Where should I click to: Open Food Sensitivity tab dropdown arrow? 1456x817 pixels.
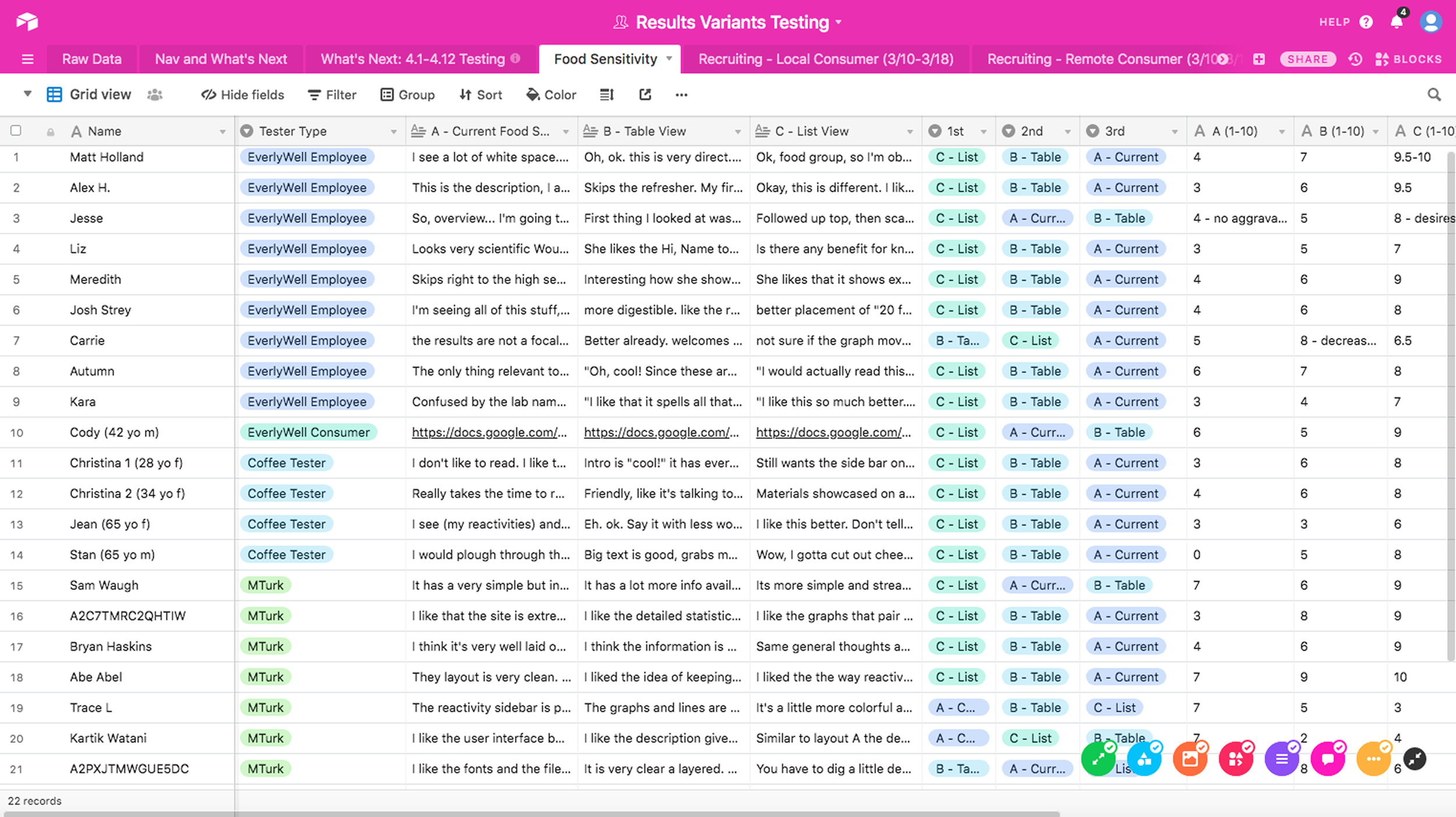pyautogui.click(x=669, y=59)
